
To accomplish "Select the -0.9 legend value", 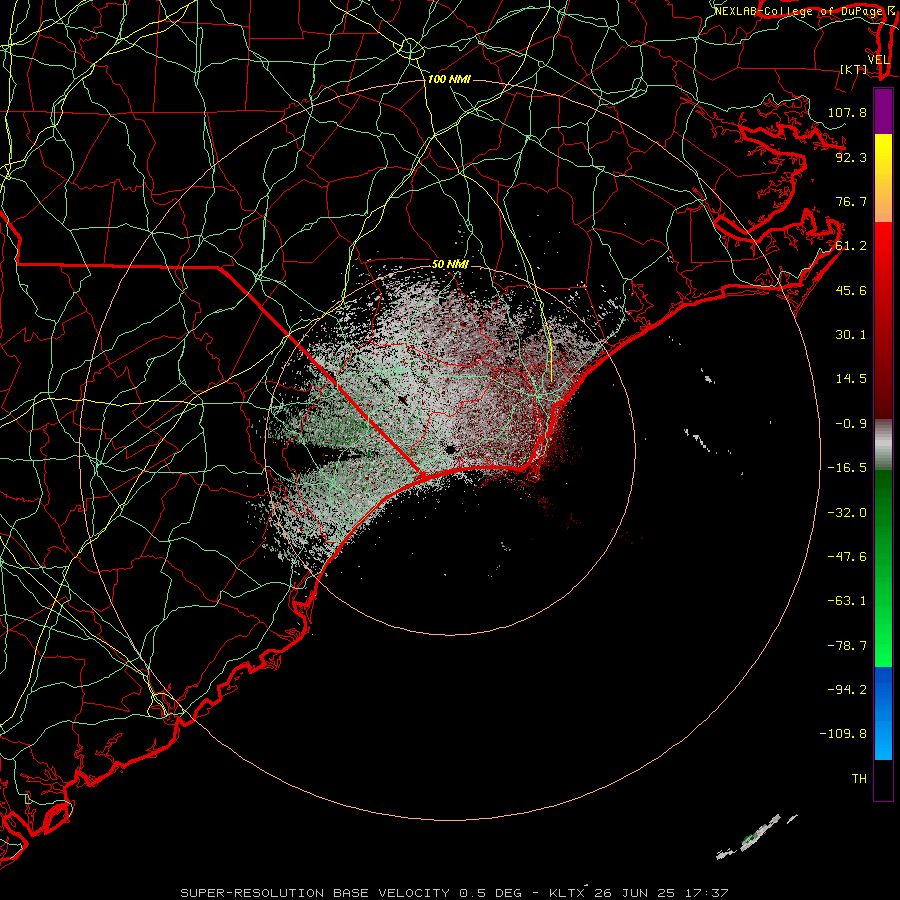I will (x=851, y=424).
